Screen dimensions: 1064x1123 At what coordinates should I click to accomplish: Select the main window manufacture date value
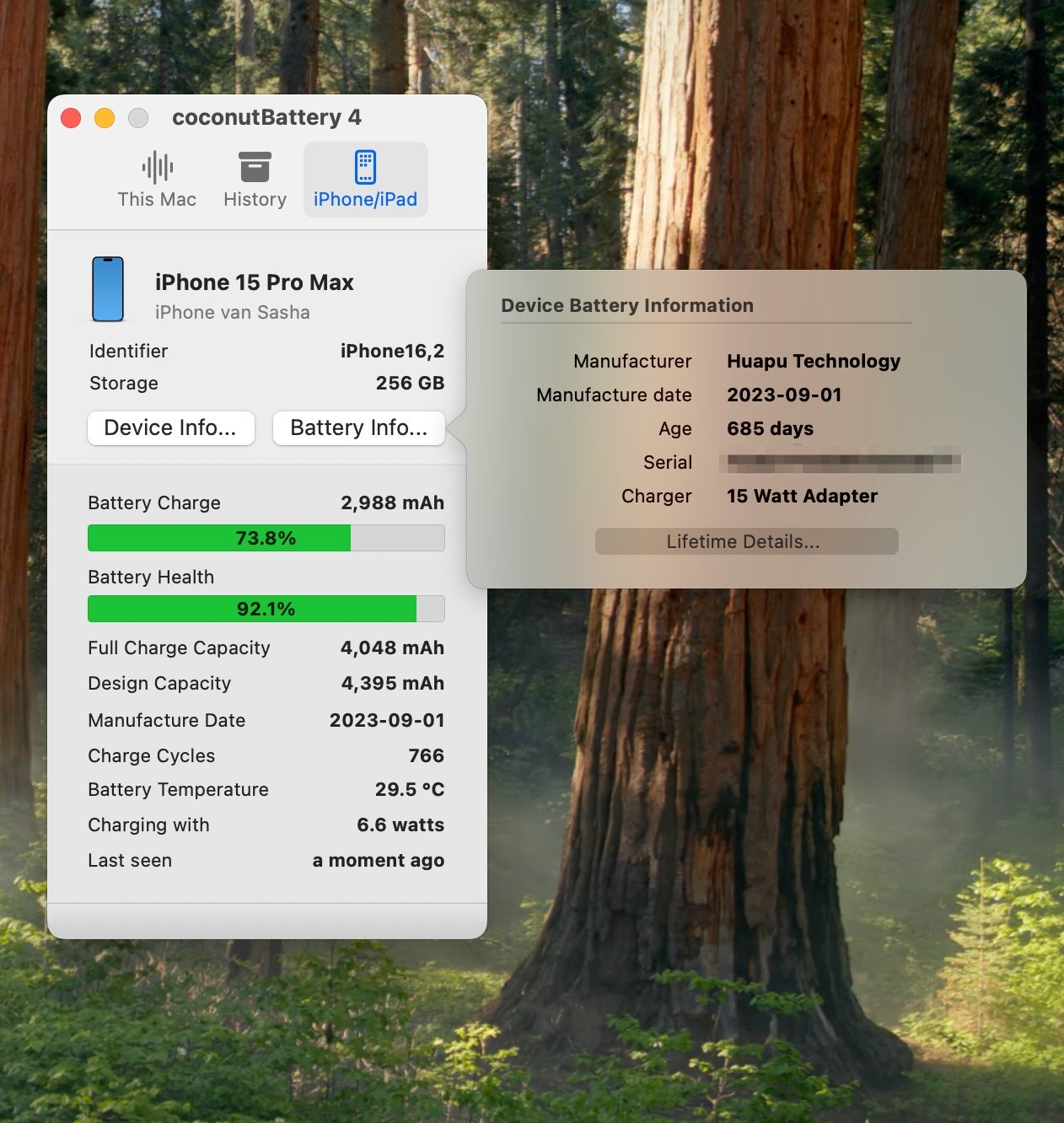pos(387,721)
